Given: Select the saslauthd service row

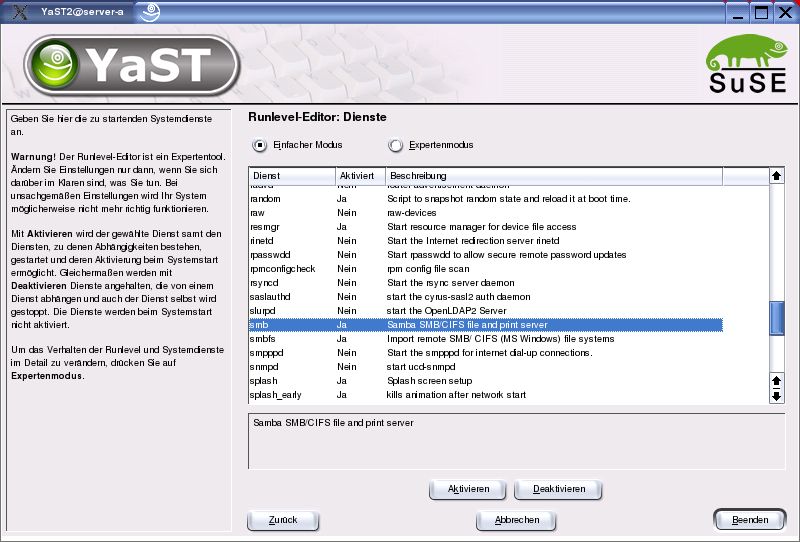Looking at the screenshot, I should point(486,297).
